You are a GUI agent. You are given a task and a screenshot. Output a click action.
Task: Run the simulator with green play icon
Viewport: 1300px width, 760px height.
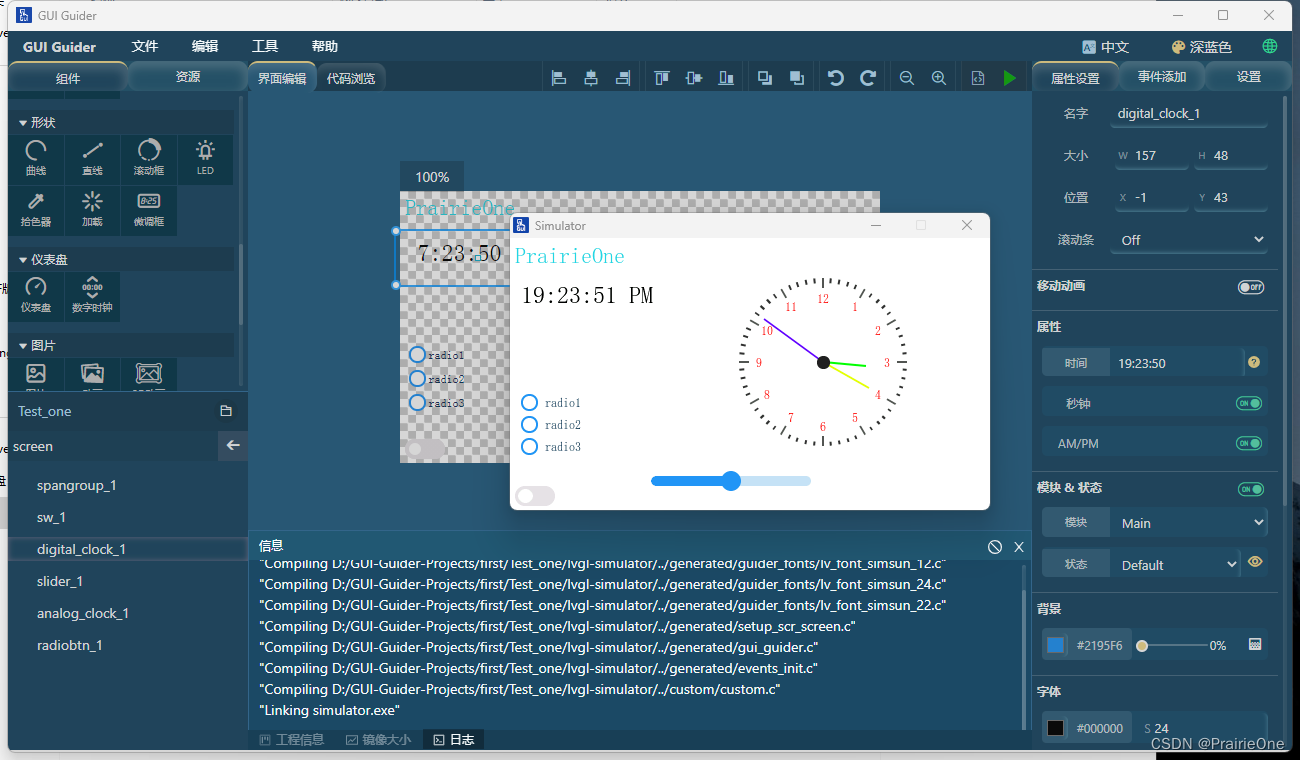[1010, 78]
